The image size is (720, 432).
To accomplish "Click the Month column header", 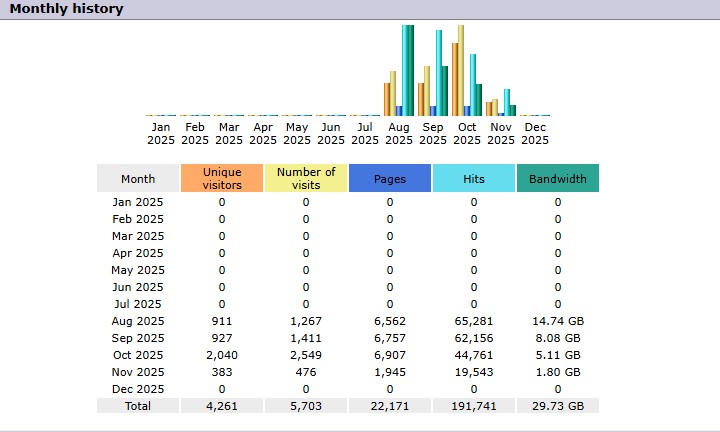I will (x=138, y=178).
